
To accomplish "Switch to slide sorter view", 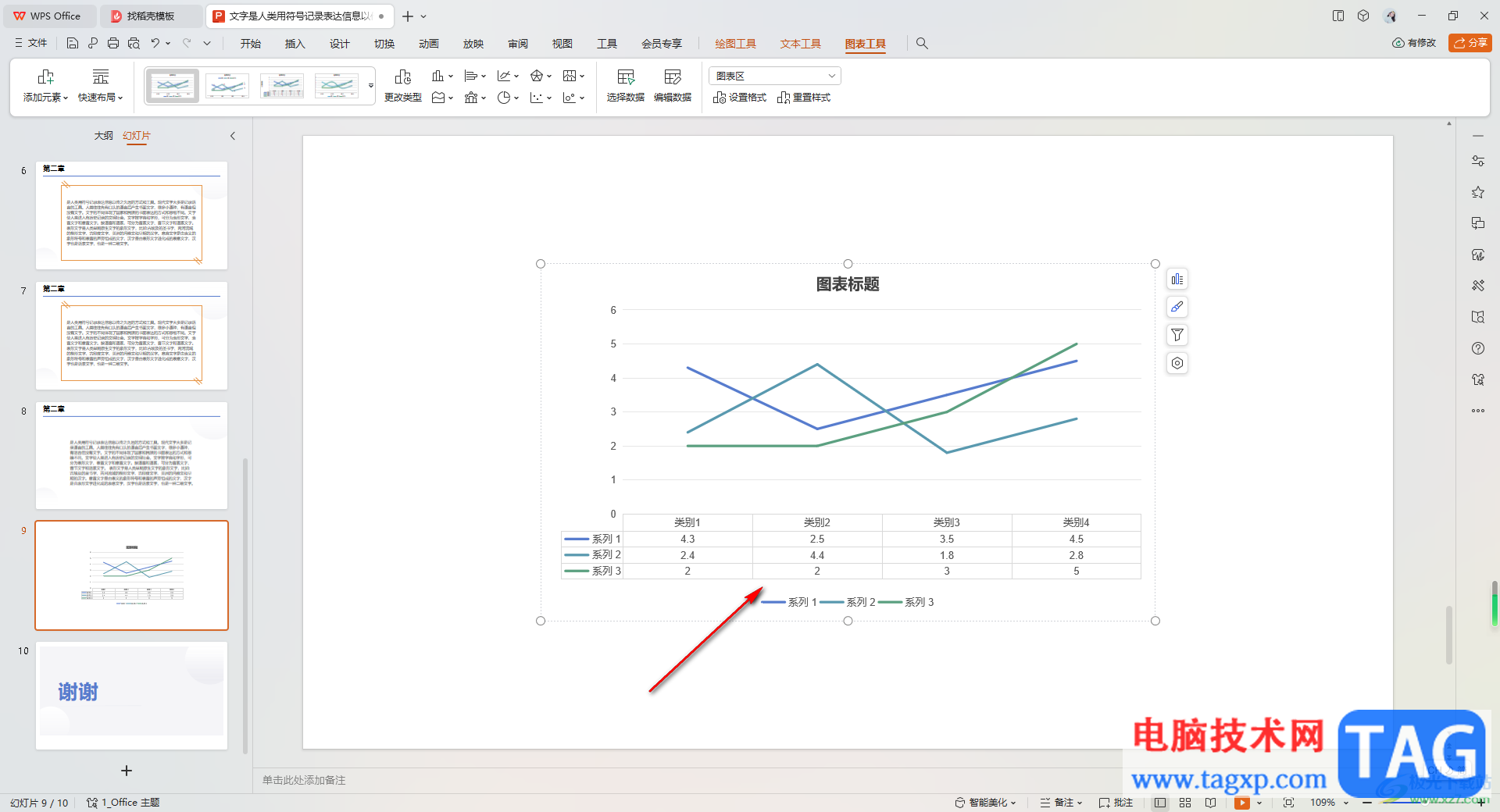I will [x=1185, y=803].
